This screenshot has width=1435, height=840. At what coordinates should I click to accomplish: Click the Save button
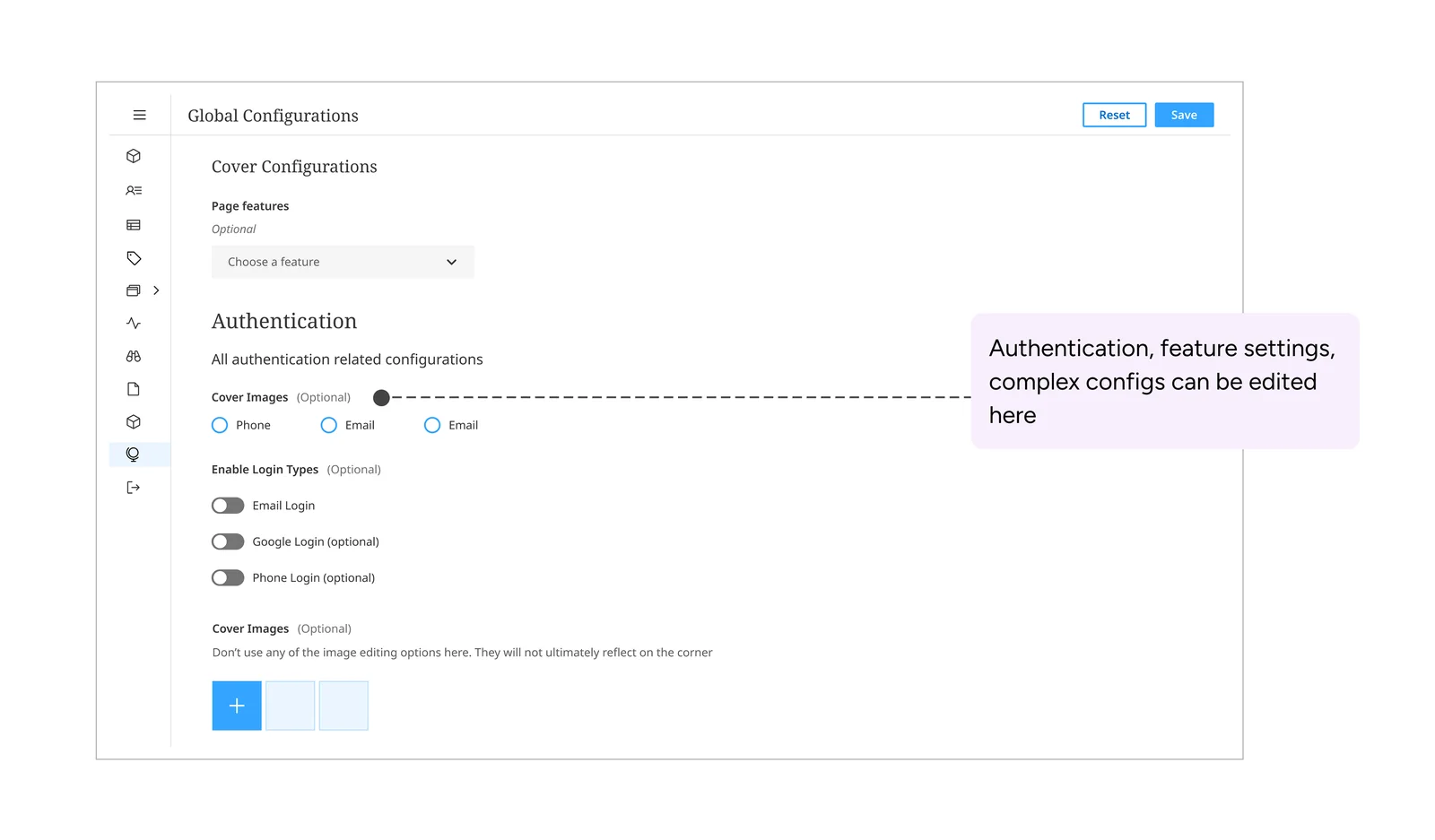coord(1184,115)
